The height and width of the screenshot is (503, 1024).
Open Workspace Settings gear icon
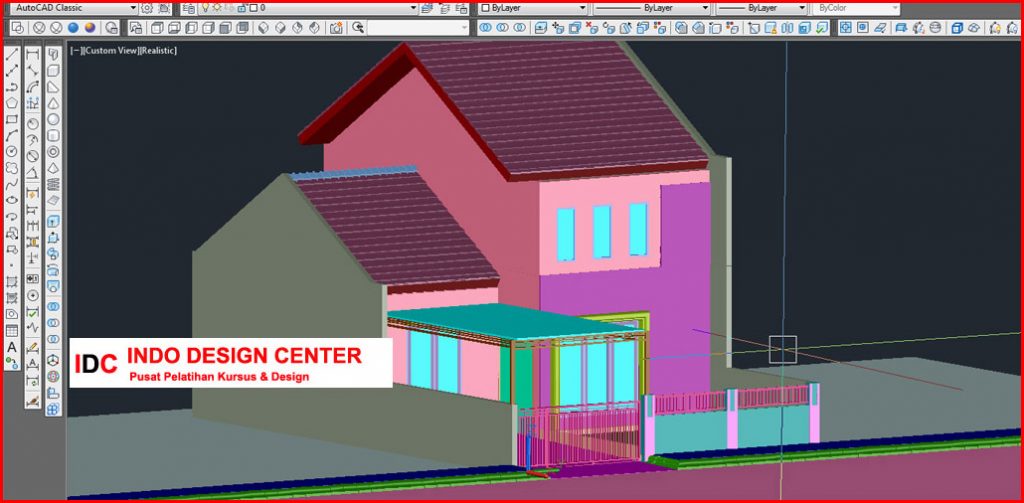point(147,8)
